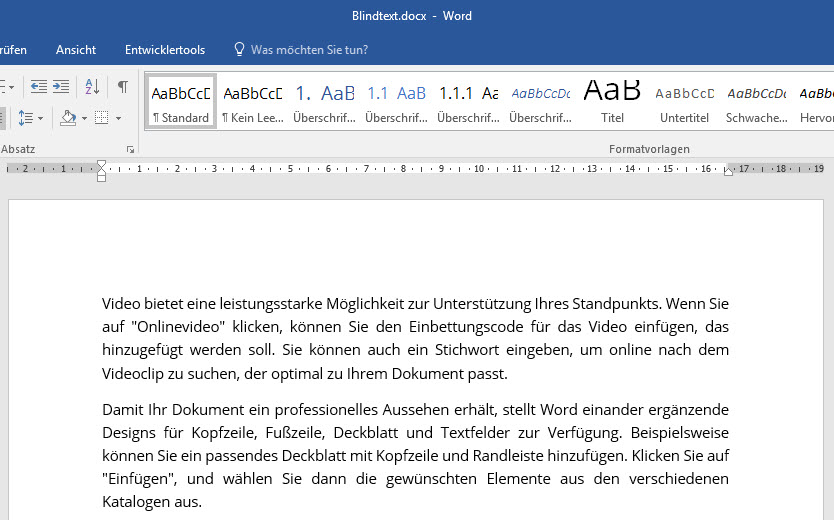Apply the 'Kein Lee...' style
Screen dimensions: 834x520
[x=253, y=101]
